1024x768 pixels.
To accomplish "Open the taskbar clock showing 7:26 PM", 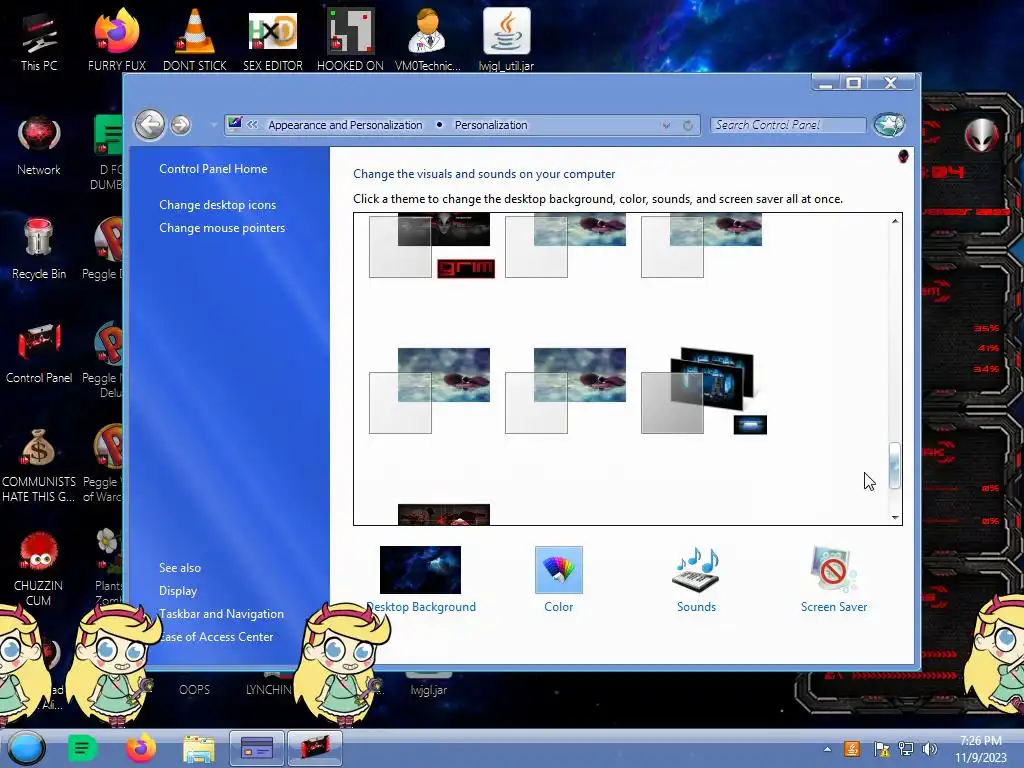I will [981, 749].
